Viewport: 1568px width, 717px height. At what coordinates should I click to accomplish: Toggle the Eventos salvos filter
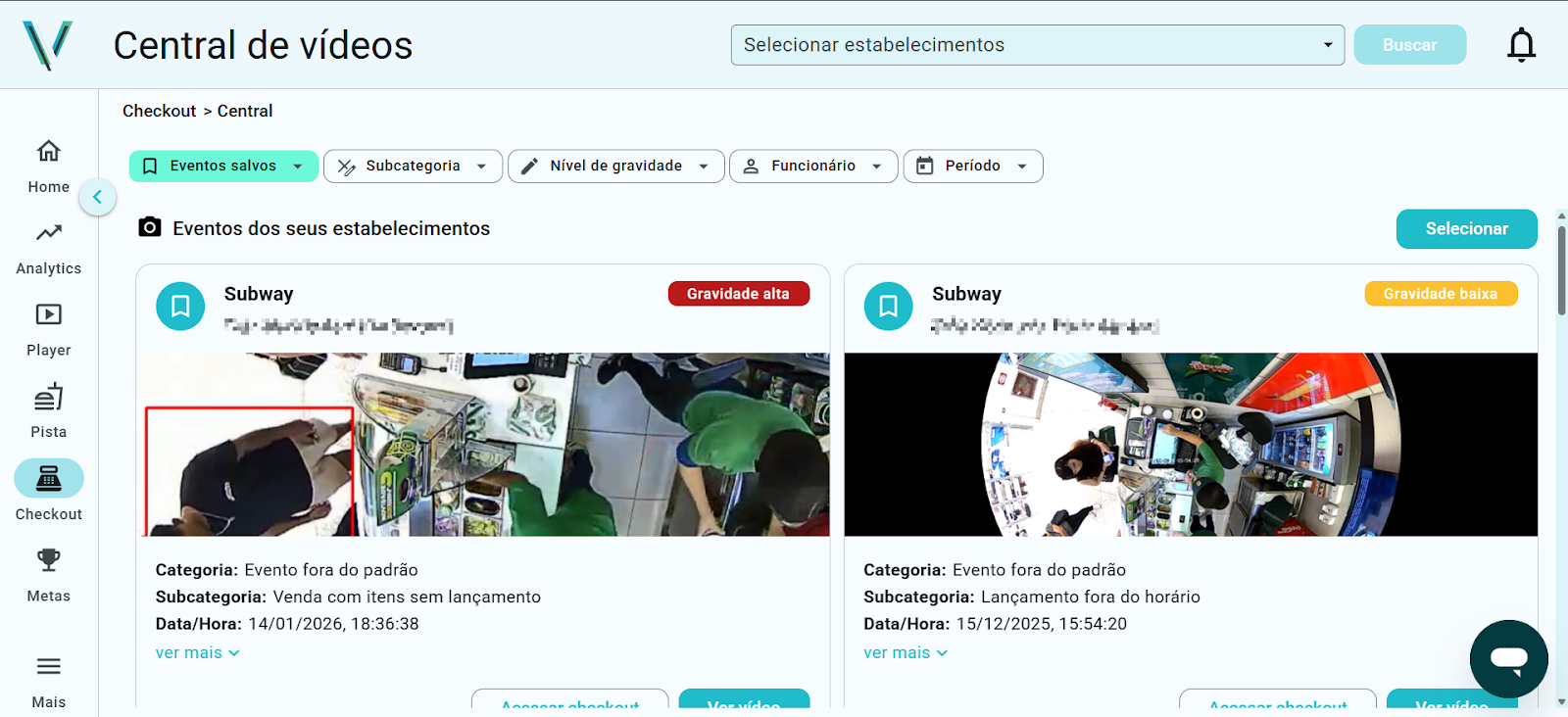pos(223,167)
